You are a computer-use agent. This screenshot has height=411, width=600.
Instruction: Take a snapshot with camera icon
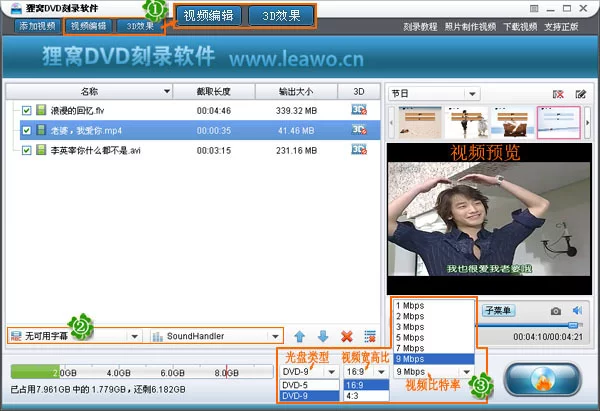coord(556,311)
